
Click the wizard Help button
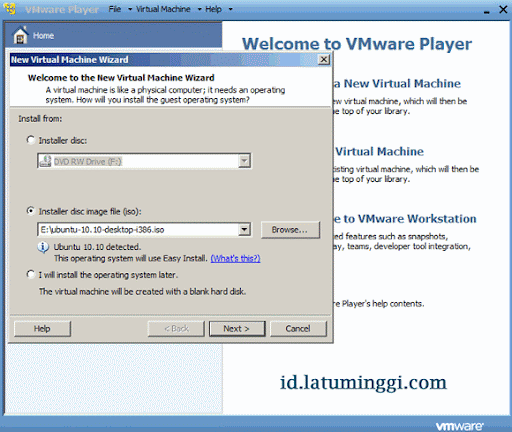(x=42, y=329)
